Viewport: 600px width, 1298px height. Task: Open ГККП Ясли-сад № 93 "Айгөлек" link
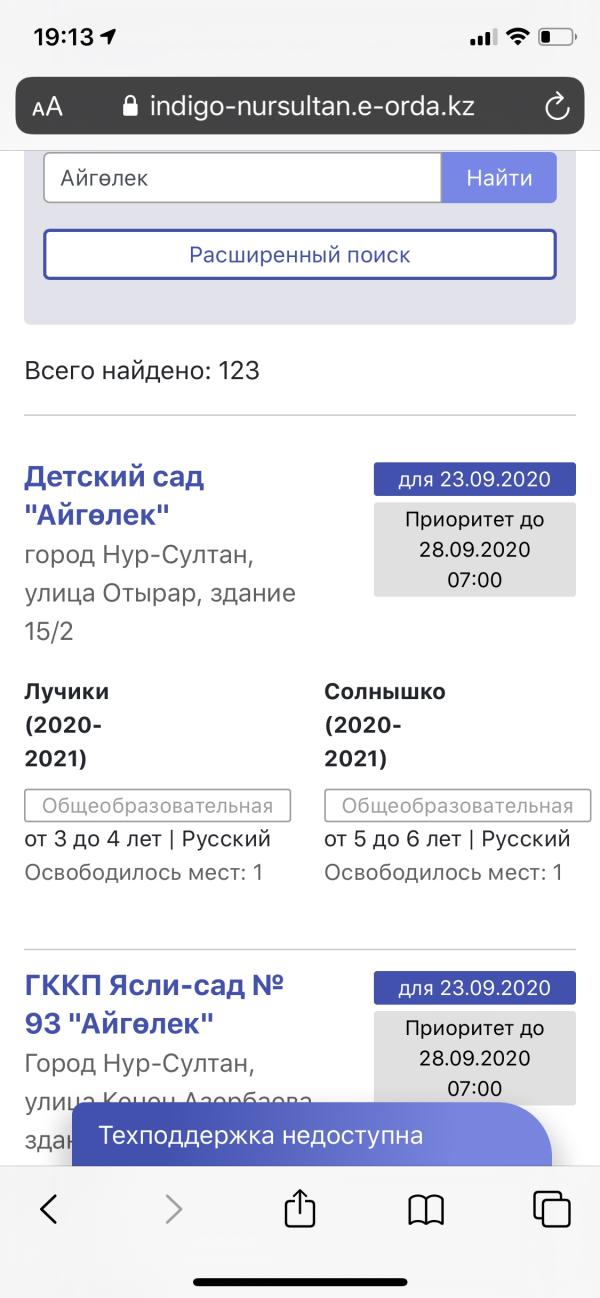click(x=154, y=1005)
